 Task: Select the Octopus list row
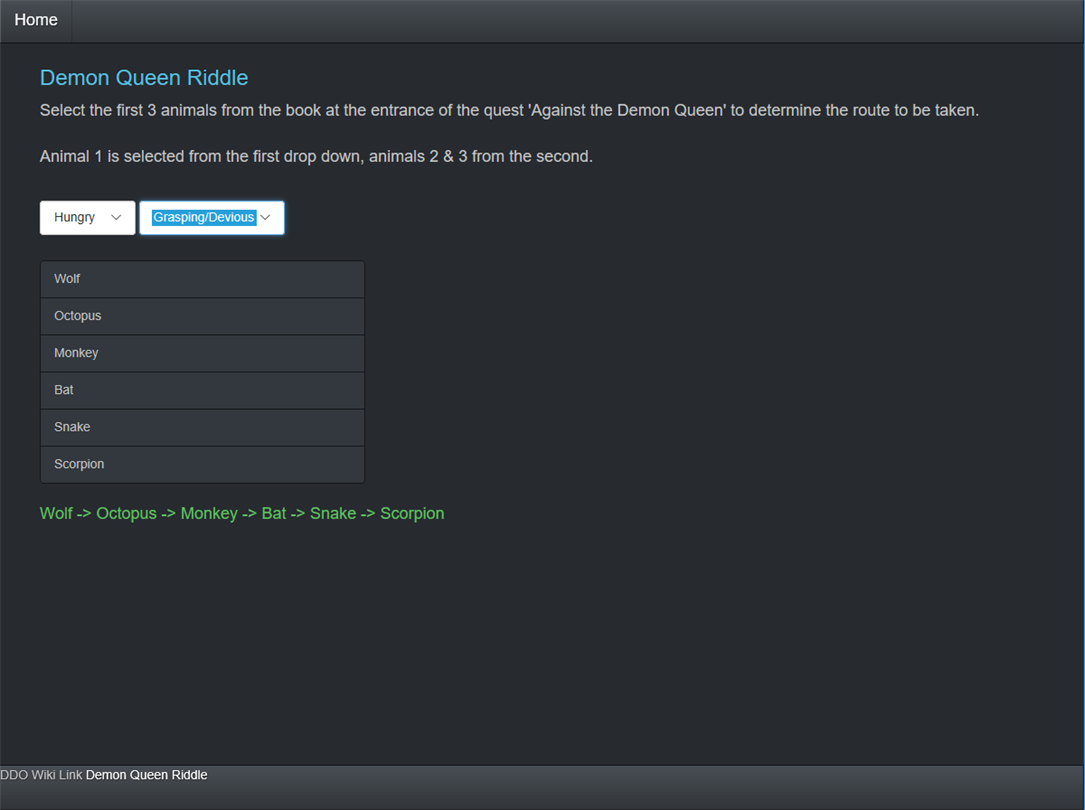202,317
